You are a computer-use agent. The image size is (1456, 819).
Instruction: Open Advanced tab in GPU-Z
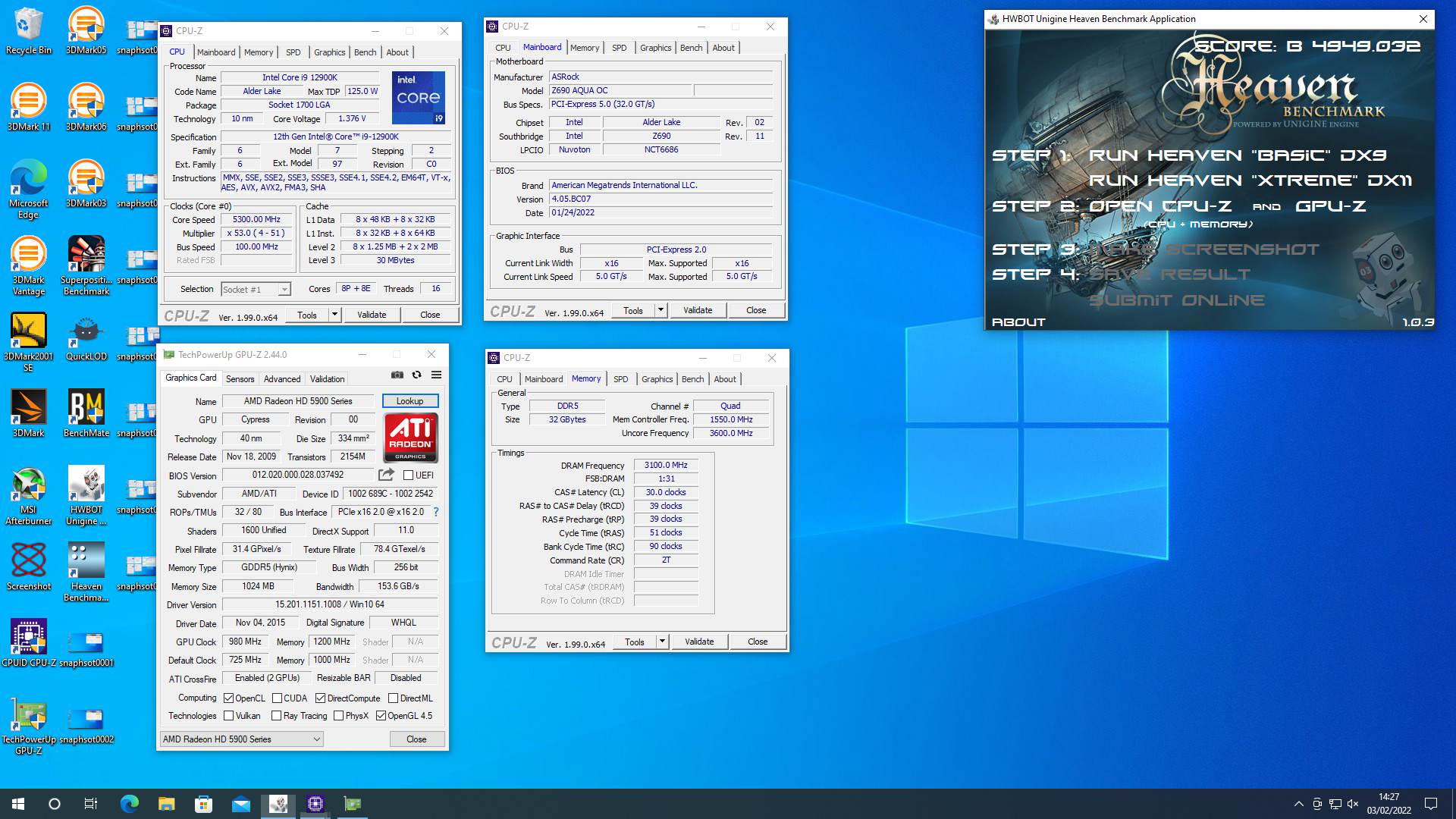282,379
